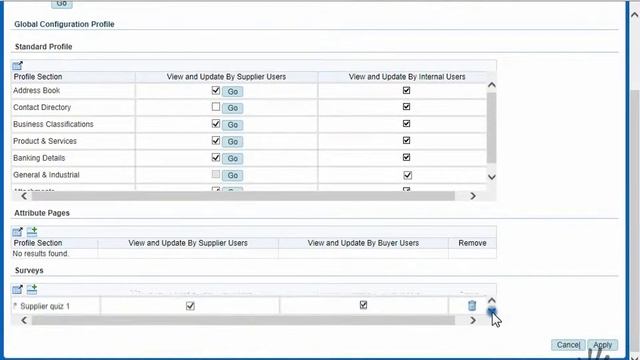Toggle Supplier quiz 1 supplier users checkbox
Viewport: 640px width, 360px height.
point(190,306)
